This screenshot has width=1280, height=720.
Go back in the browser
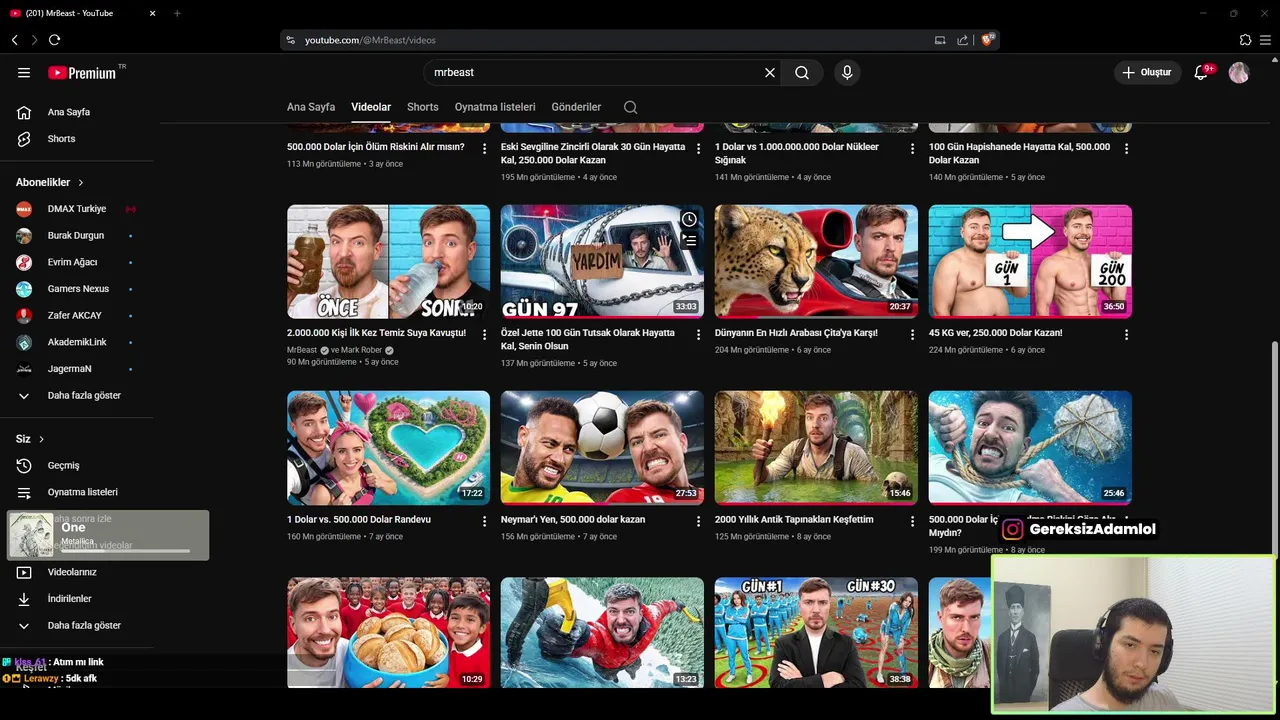pyautogui.click(x=15, y=40)
